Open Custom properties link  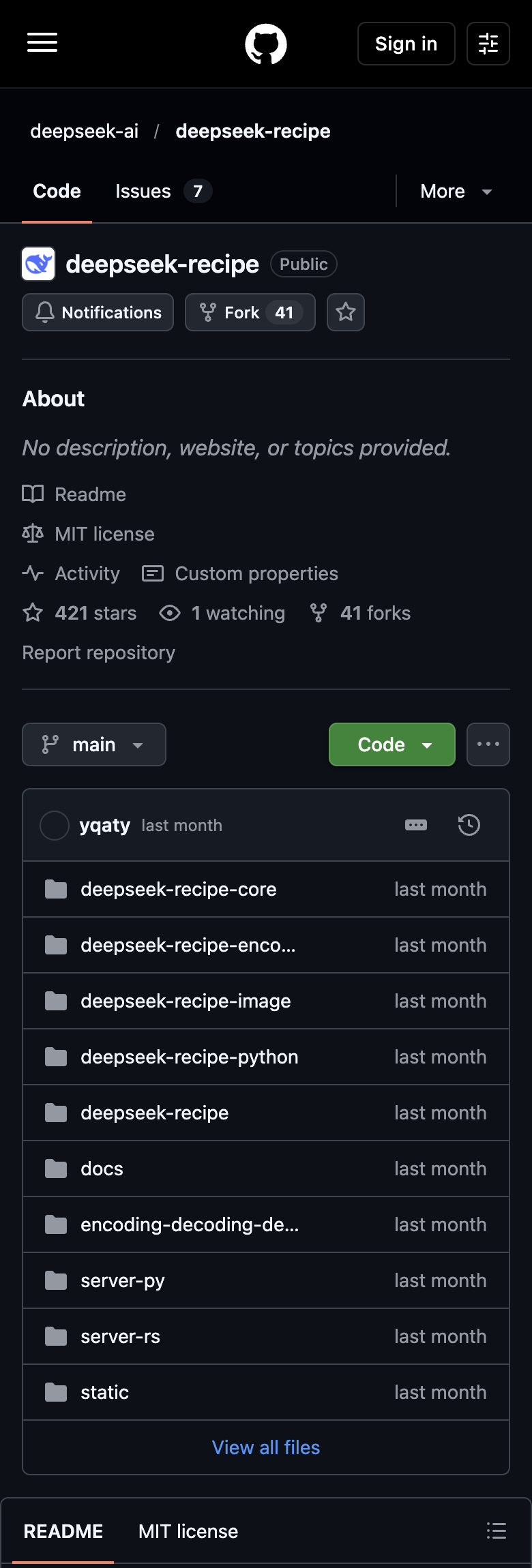tap(240, 573)
